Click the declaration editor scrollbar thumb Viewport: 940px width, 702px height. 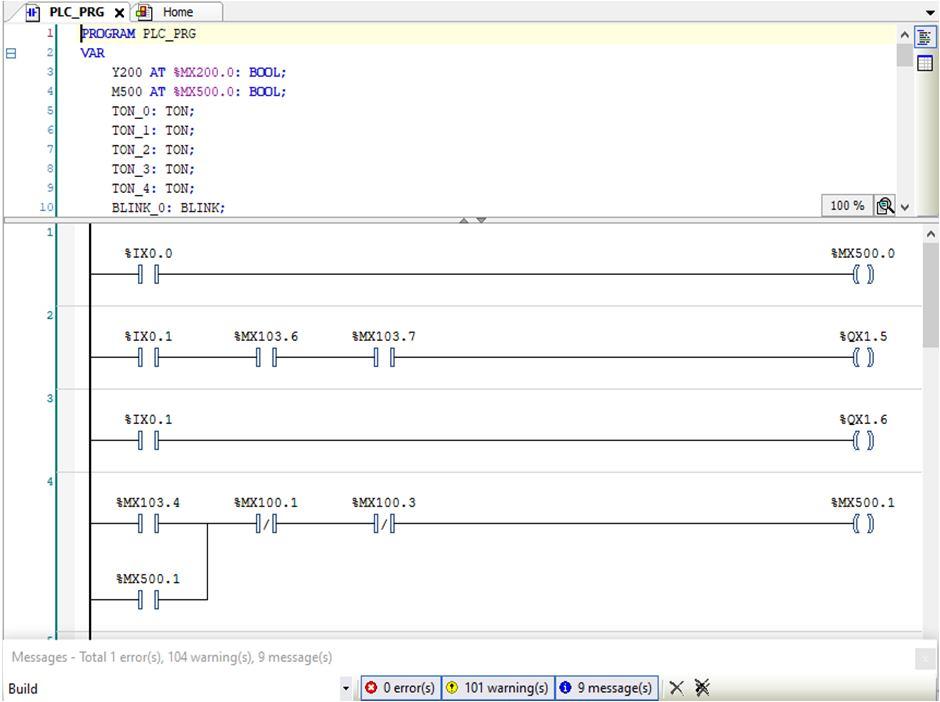(x=905, y=55)
